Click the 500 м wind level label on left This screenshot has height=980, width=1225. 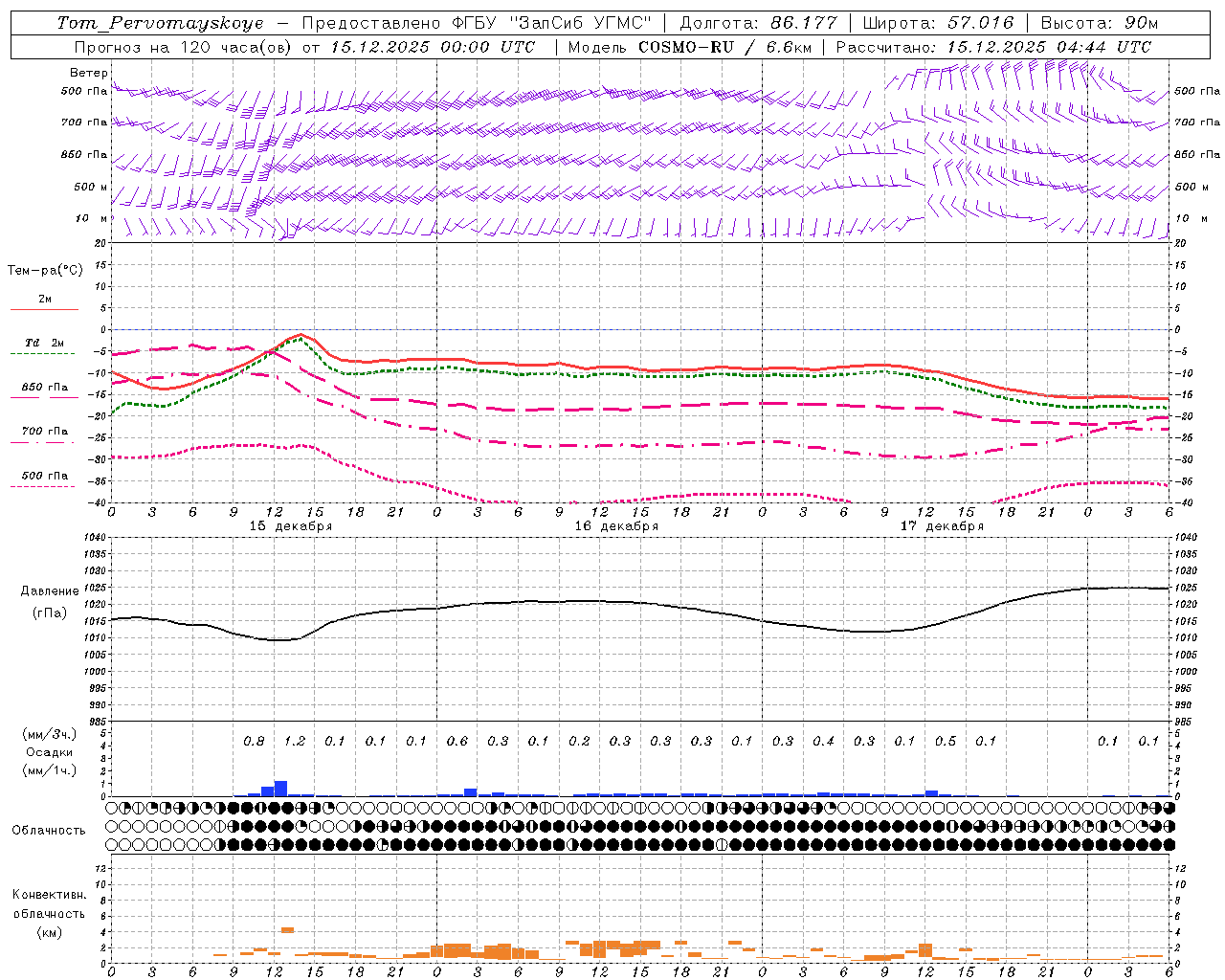point(92,187)
